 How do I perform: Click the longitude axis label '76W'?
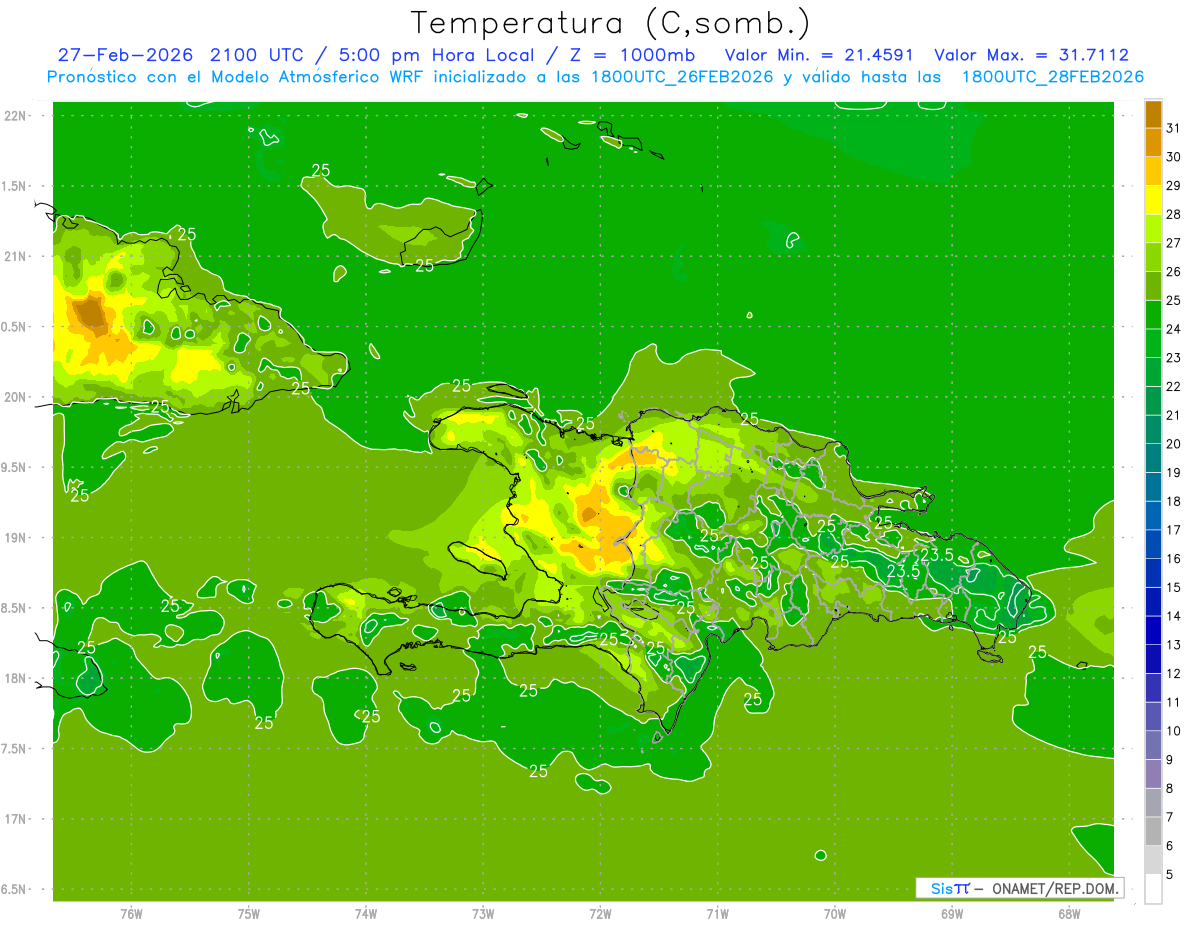click(131, 913)
